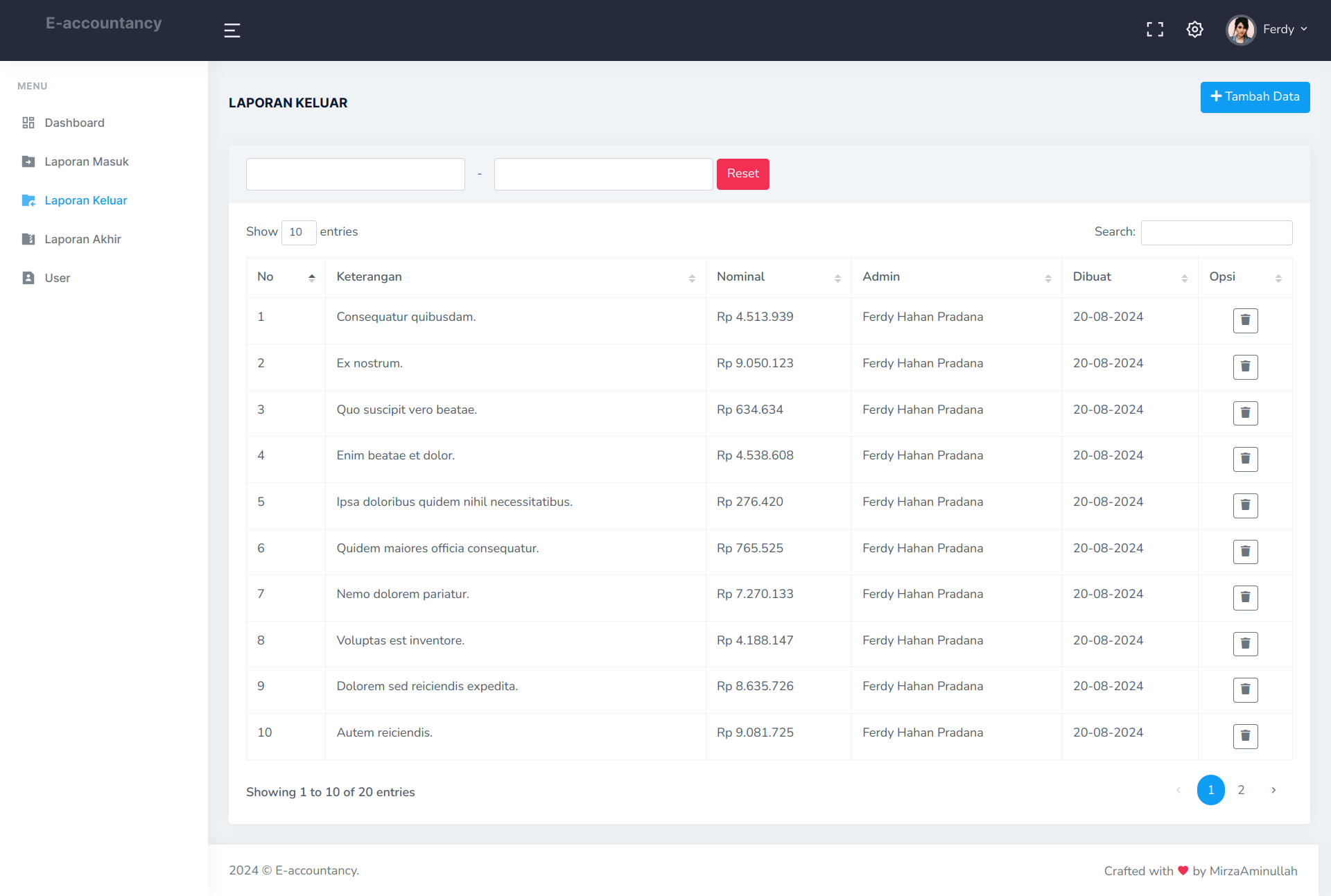This screenshot has height=896, width=1331.
Task: Sort table by Nominal column
Action: click(x=778, y=277)
